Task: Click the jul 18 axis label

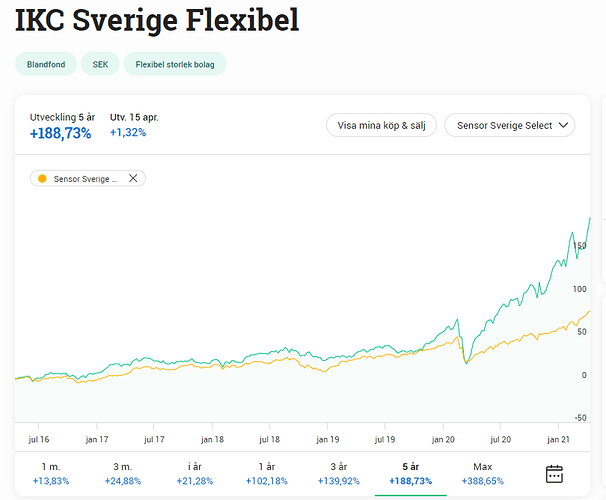Action: [269, 439]
